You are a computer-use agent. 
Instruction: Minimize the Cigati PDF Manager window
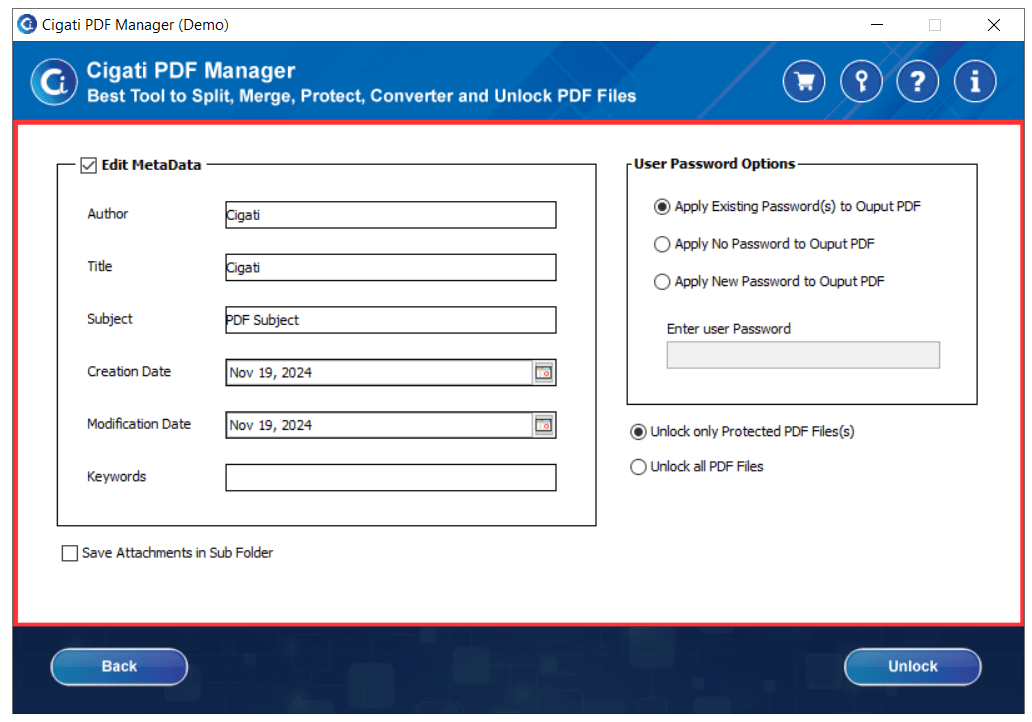point(877,25)
